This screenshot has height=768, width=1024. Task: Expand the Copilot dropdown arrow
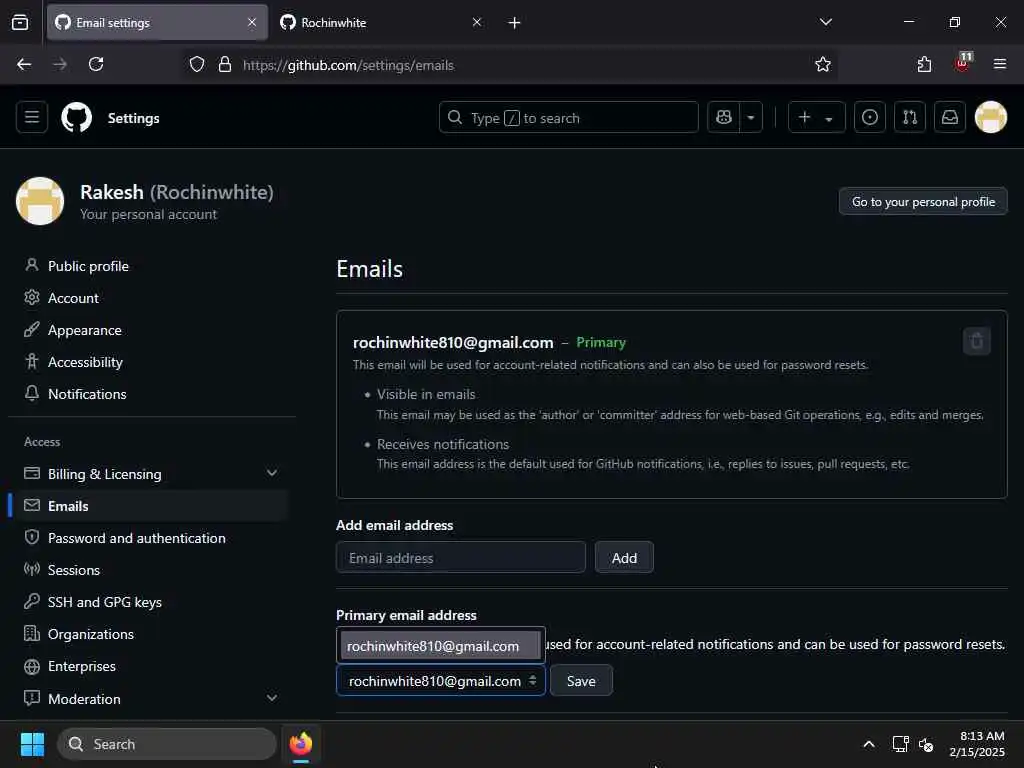point(751,118)
